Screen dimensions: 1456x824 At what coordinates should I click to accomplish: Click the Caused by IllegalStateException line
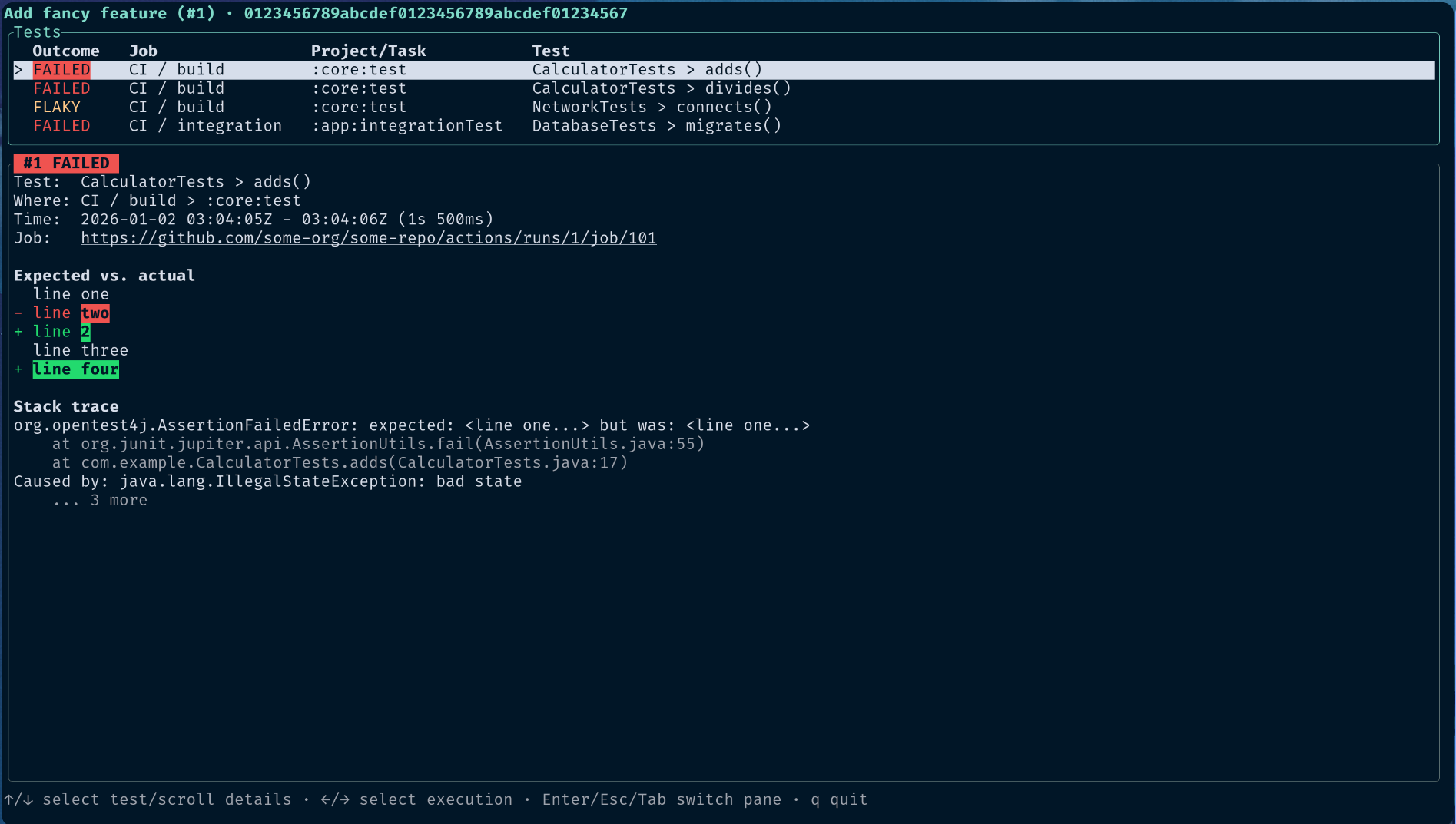coord(268,481)
